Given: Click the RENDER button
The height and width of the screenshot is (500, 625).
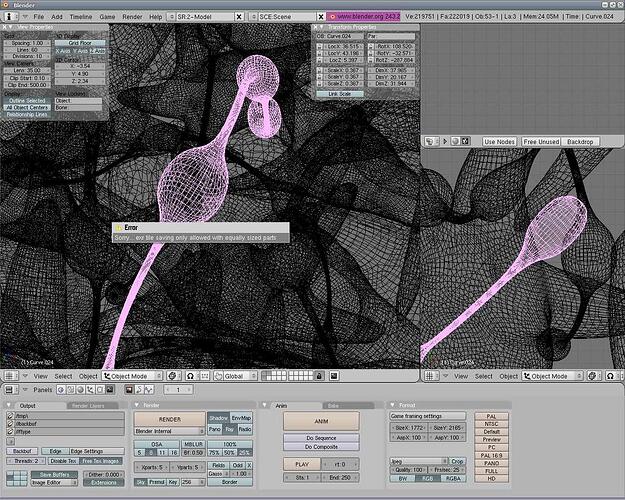Looking at the screenshot, I should click(x=170, y=419).
